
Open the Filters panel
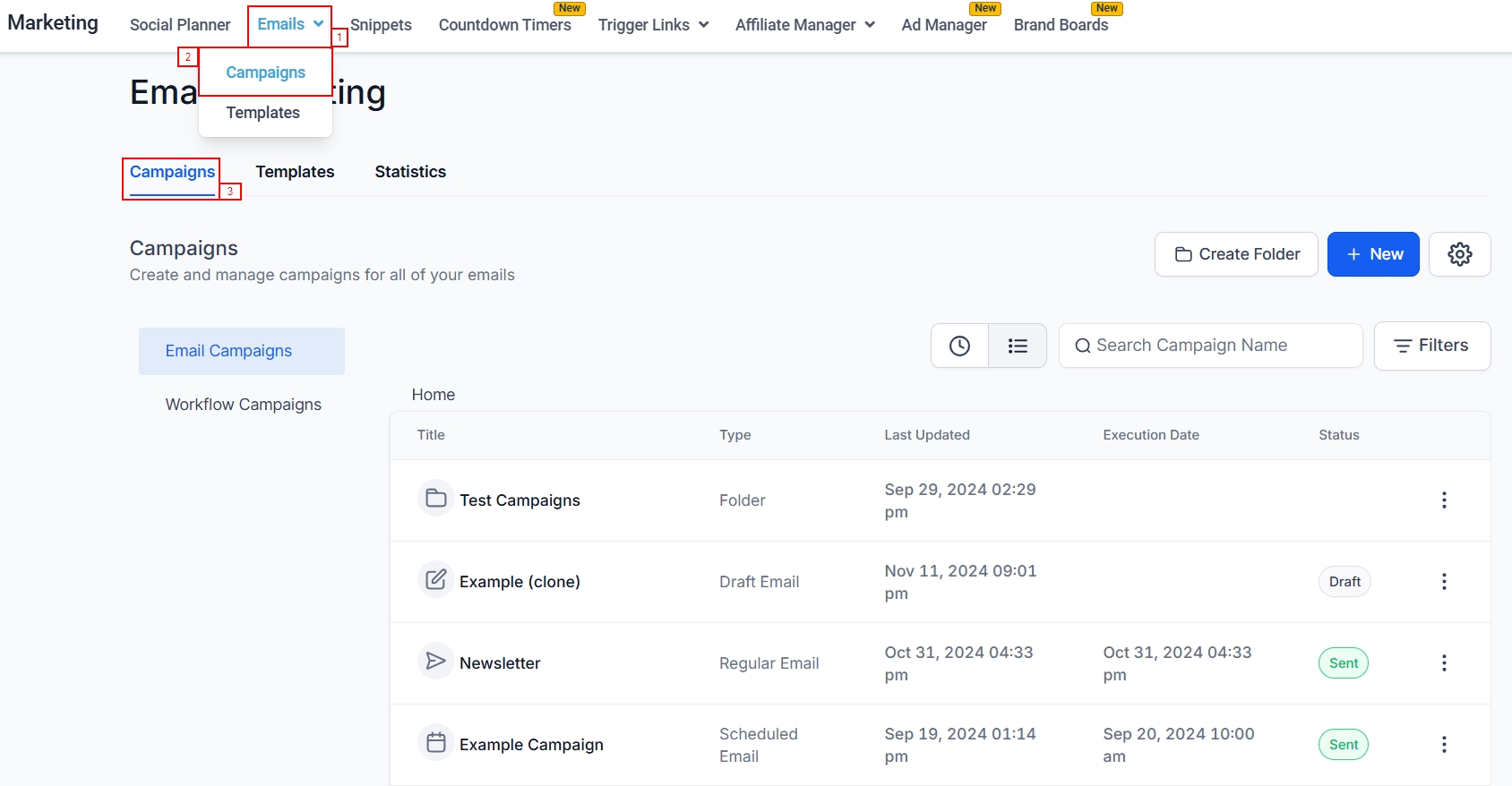click(1431, 346)
